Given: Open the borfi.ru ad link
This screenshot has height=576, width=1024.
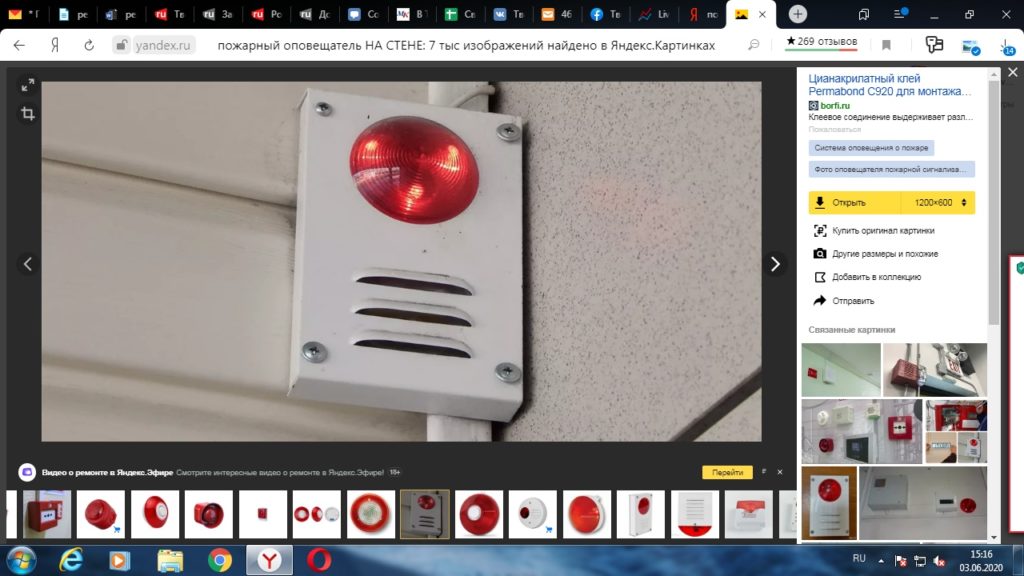Looking at the screenshot, I should [835, 105].
